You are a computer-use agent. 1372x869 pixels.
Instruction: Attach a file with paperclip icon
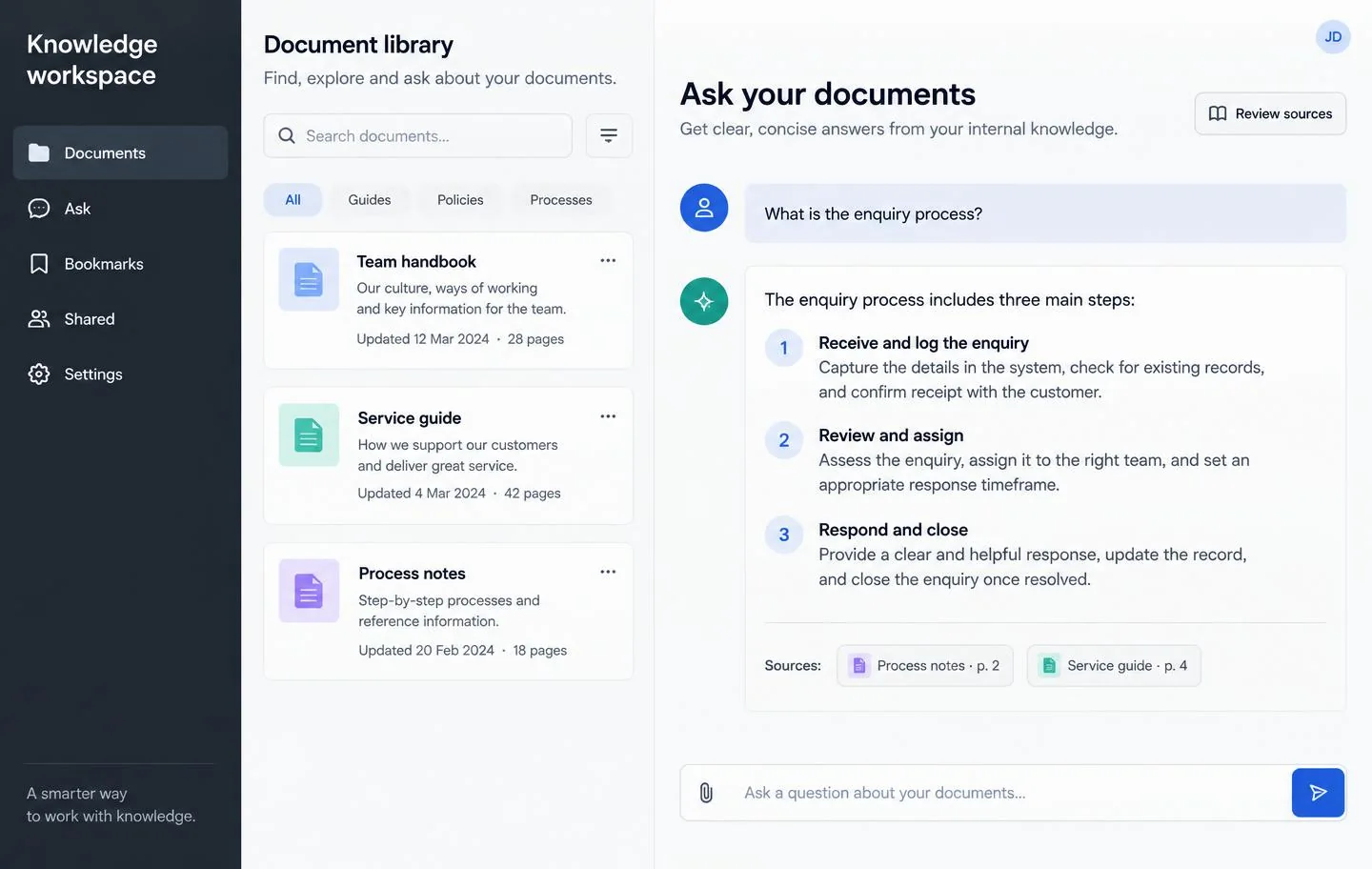pos(706,793)
